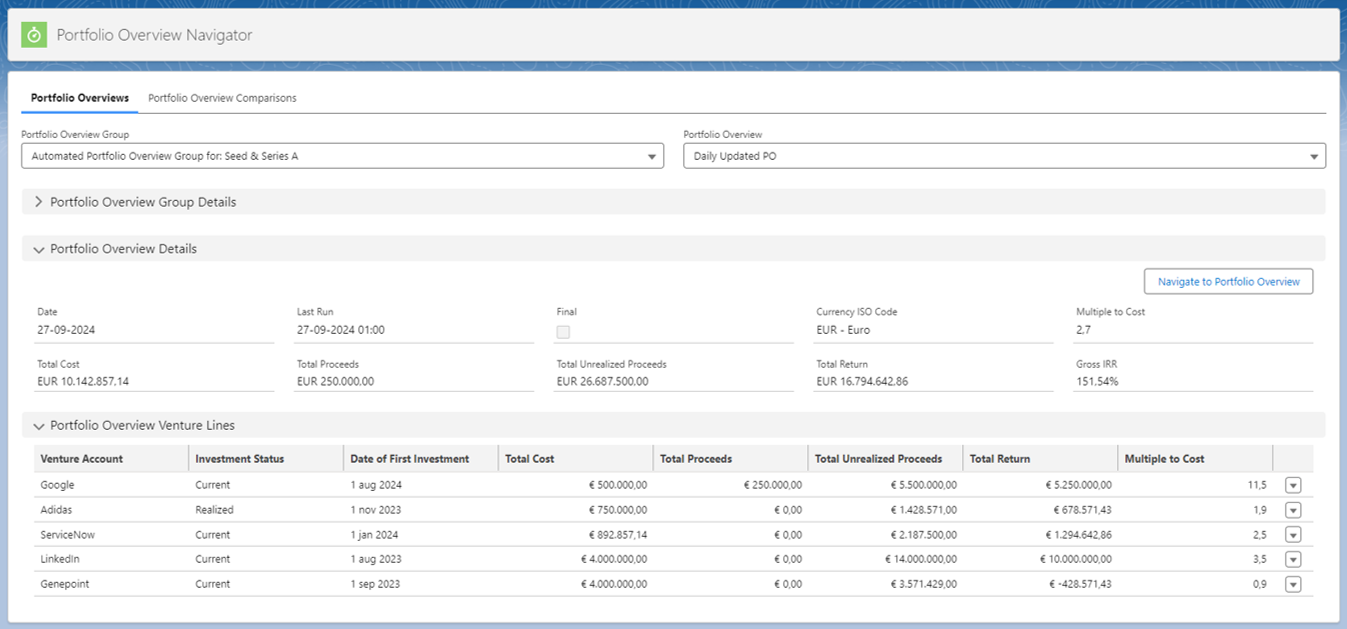Open the Portfolio Overview Group dropdown
Image resolution: width=1347 pixels, height=629 pixels.
click(x=342, y=156)
